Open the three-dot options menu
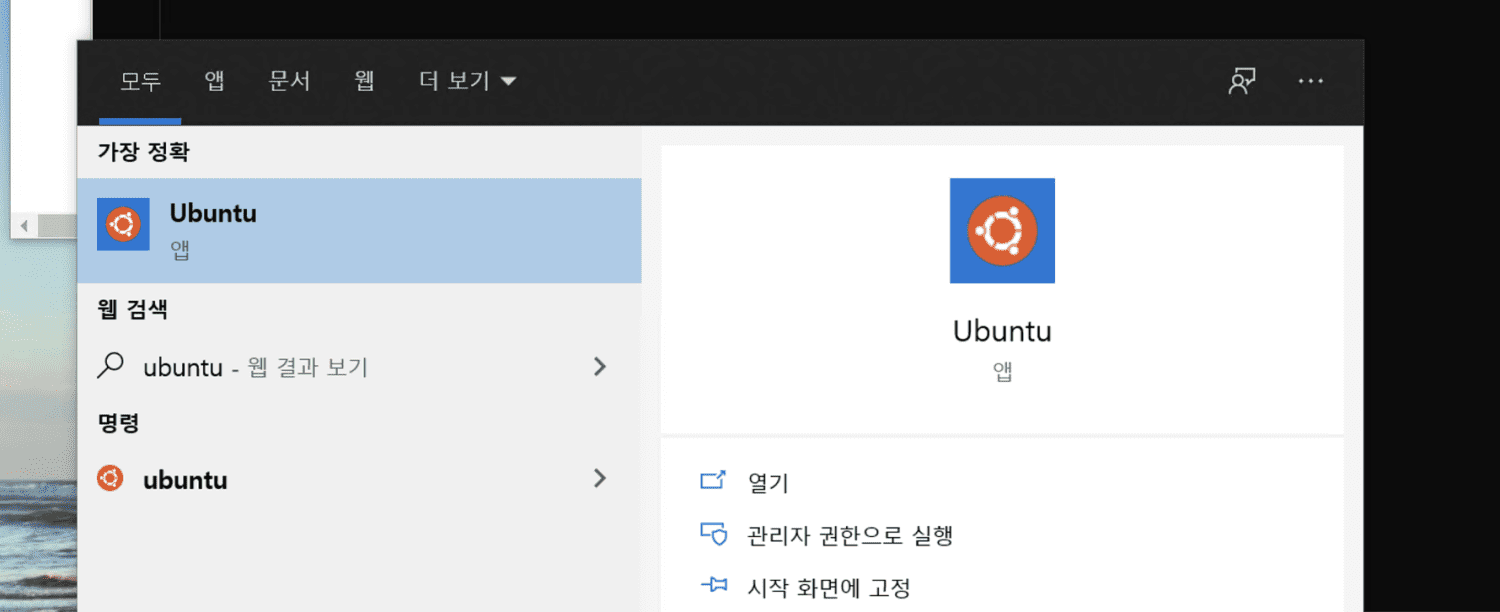Screen dimensions: 1500x612 point(1310,81)
